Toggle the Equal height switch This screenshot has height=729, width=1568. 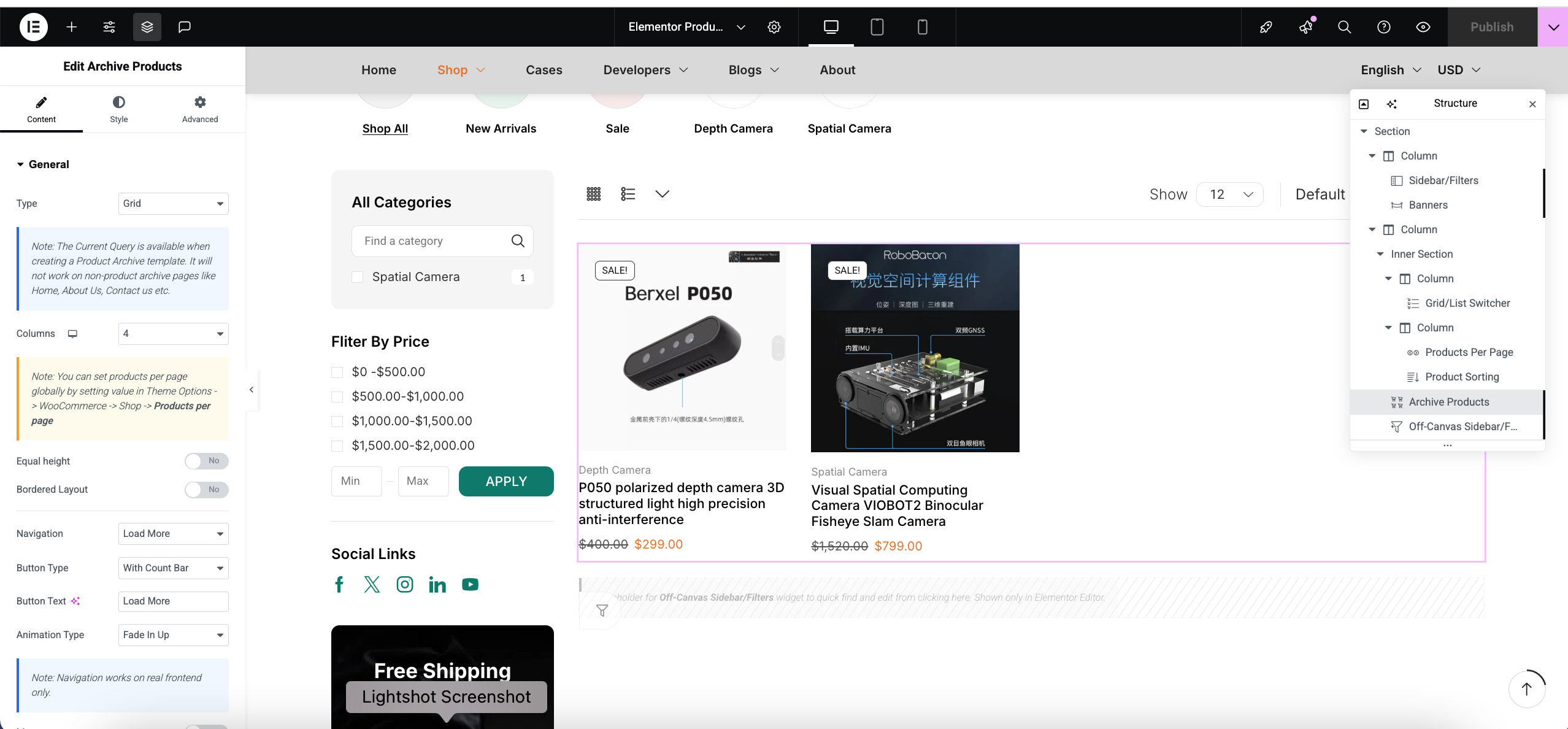tap(207, 461)
